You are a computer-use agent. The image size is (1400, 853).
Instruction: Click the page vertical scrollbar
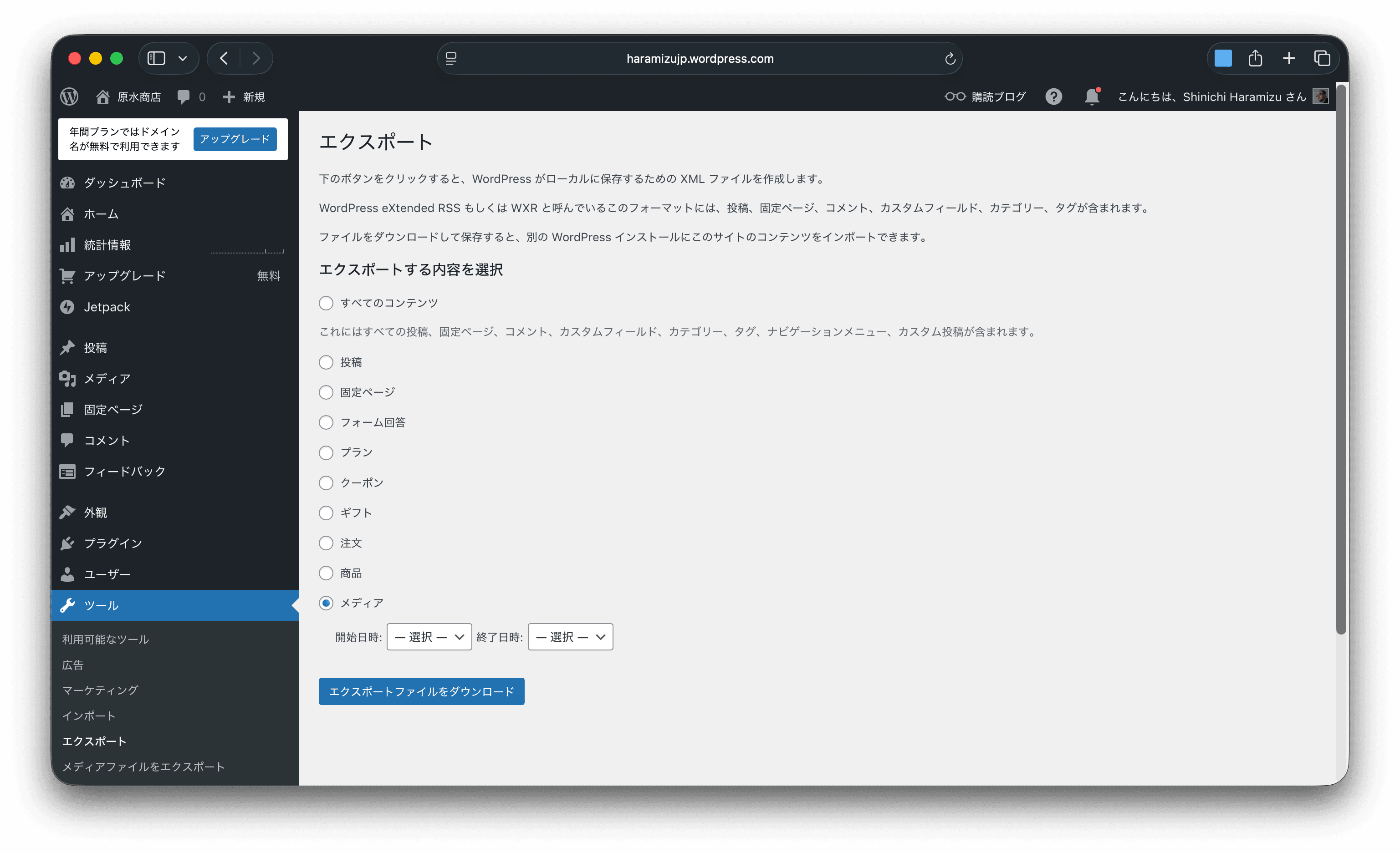(x=1341, y=358)
